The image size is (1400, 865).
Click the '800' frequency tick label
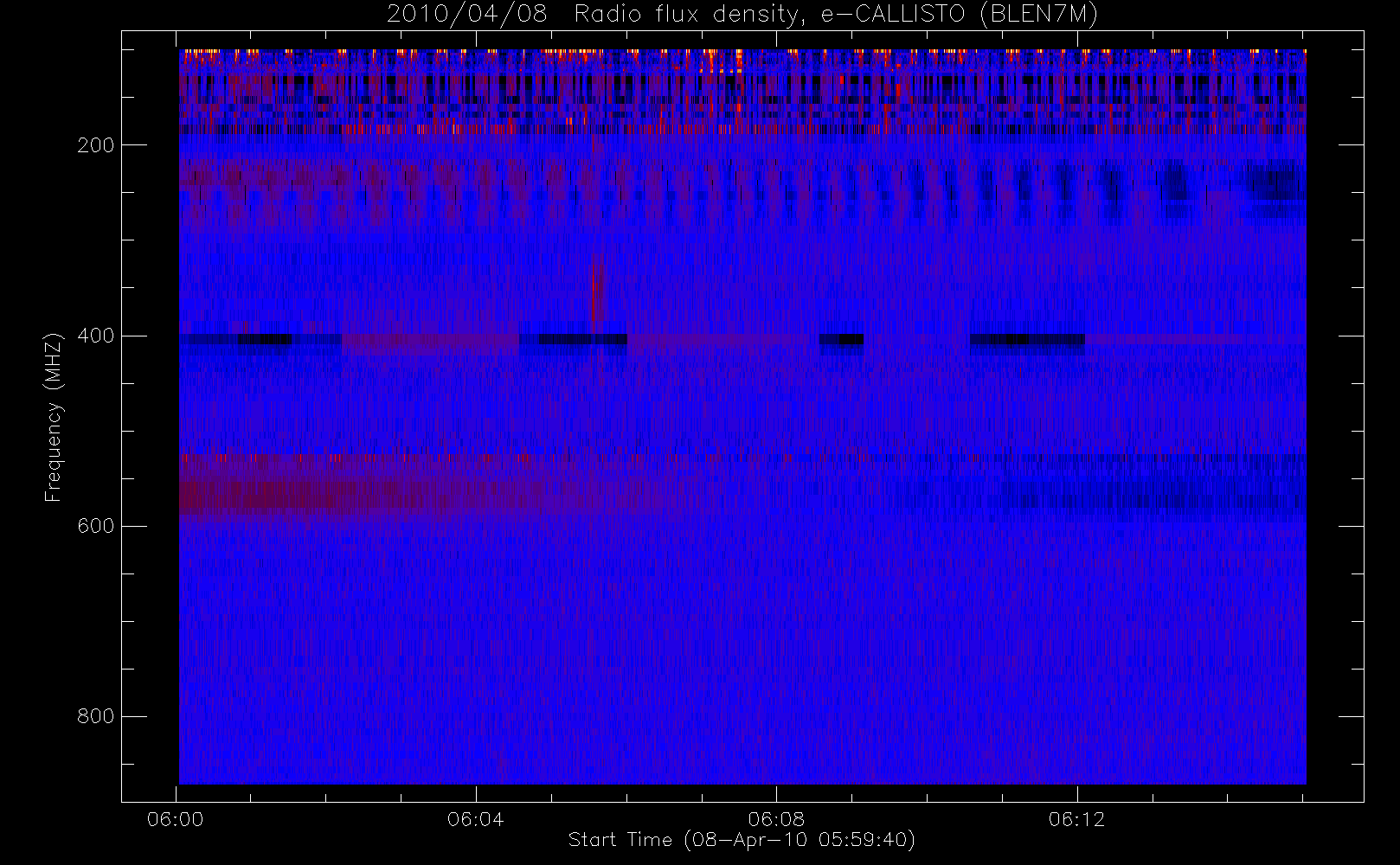[x=96, y=716]
